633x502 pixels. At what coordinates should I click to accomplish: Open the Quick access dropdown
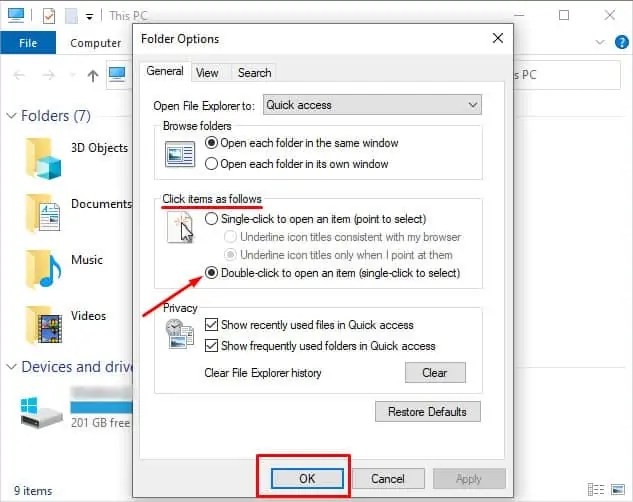372,105
